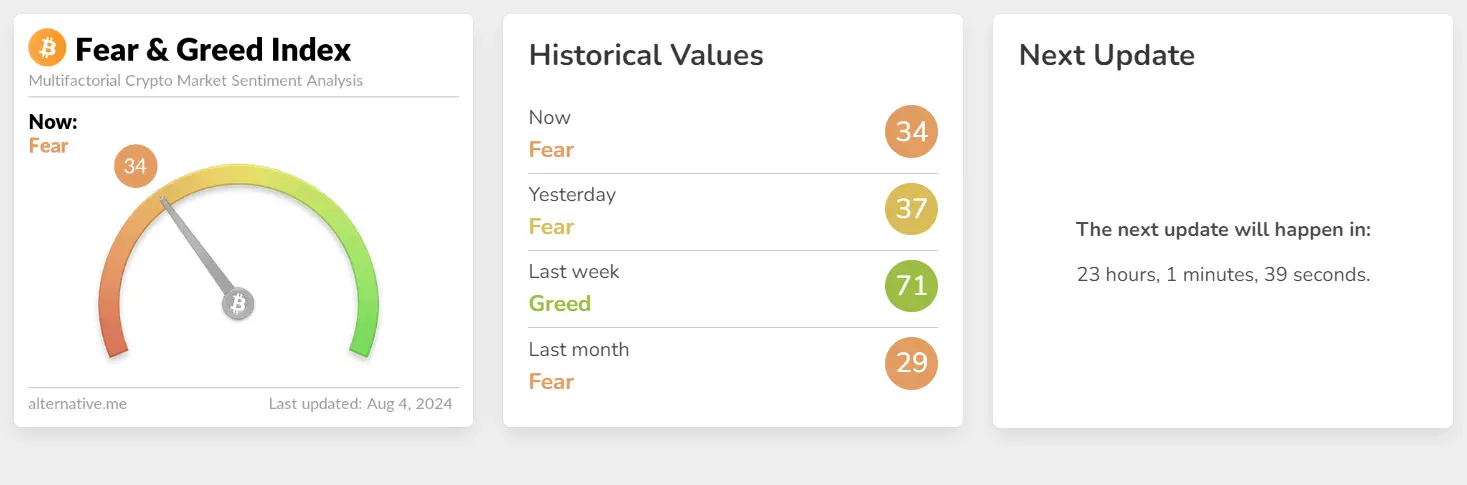This screenshot has height=485, width=1467.
Task: Click the Next Update heading
Action: pyautogui.click(x=1107, y=55)
